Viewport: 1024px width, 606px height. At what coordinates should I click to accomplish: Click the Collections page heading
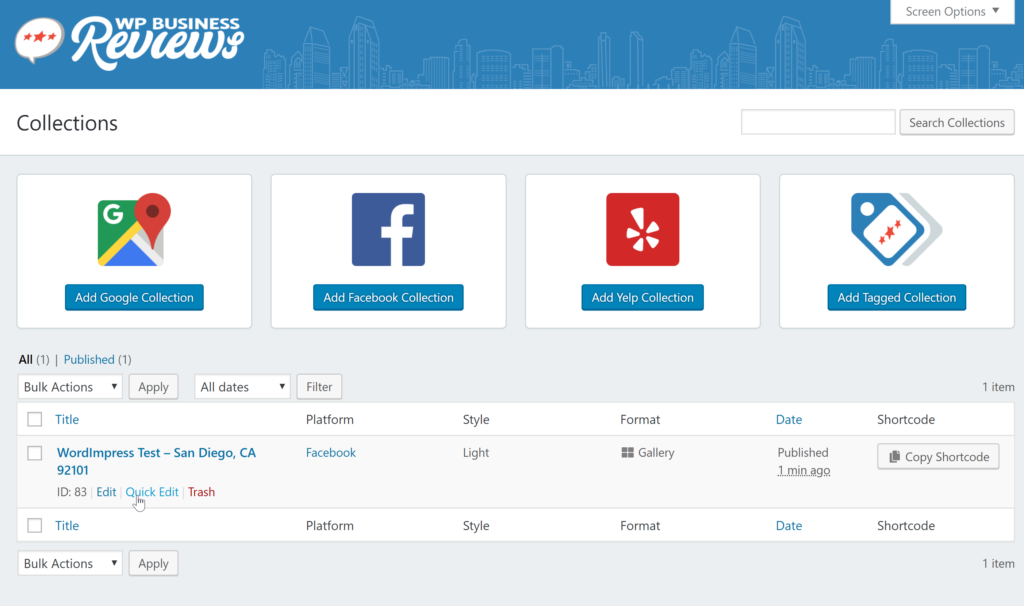67,123
